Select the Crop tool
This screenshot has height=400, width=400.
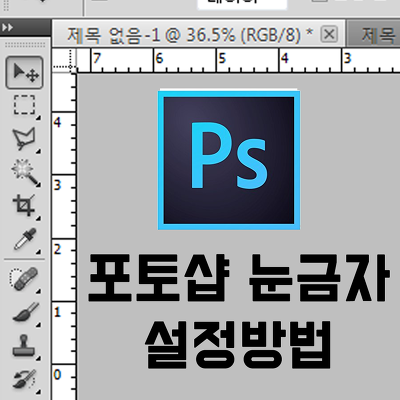coord(24,206)
